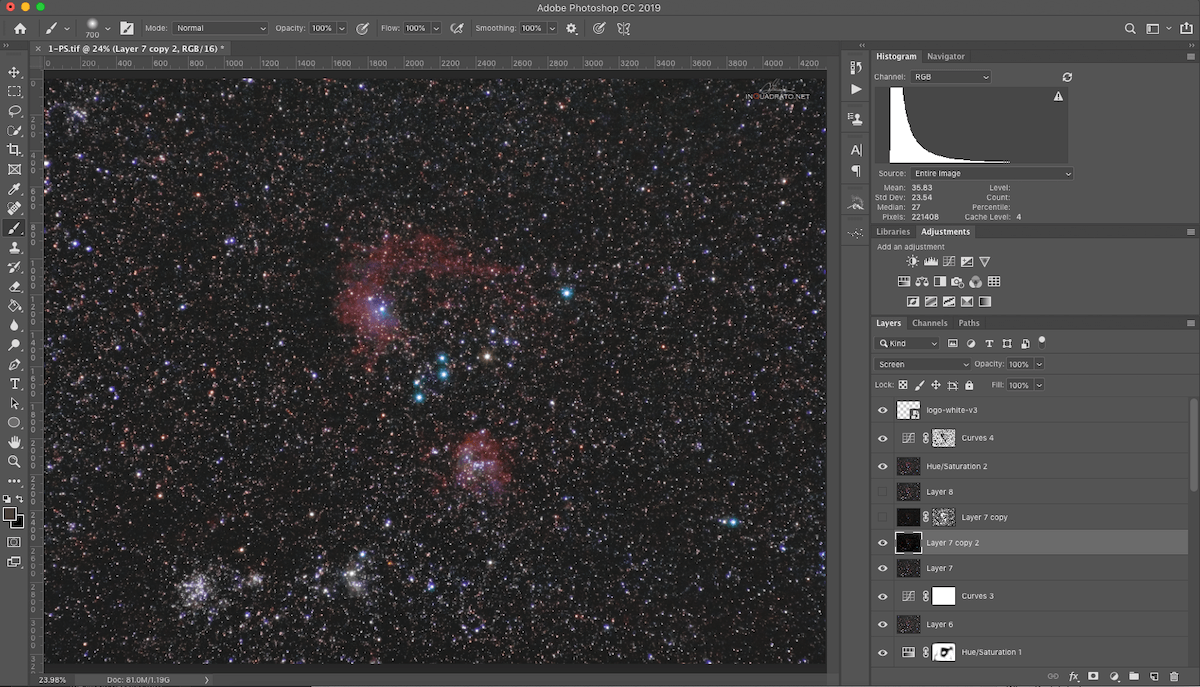
Task: Switch to the Navigator tab
Action: [x=945, y=56]
